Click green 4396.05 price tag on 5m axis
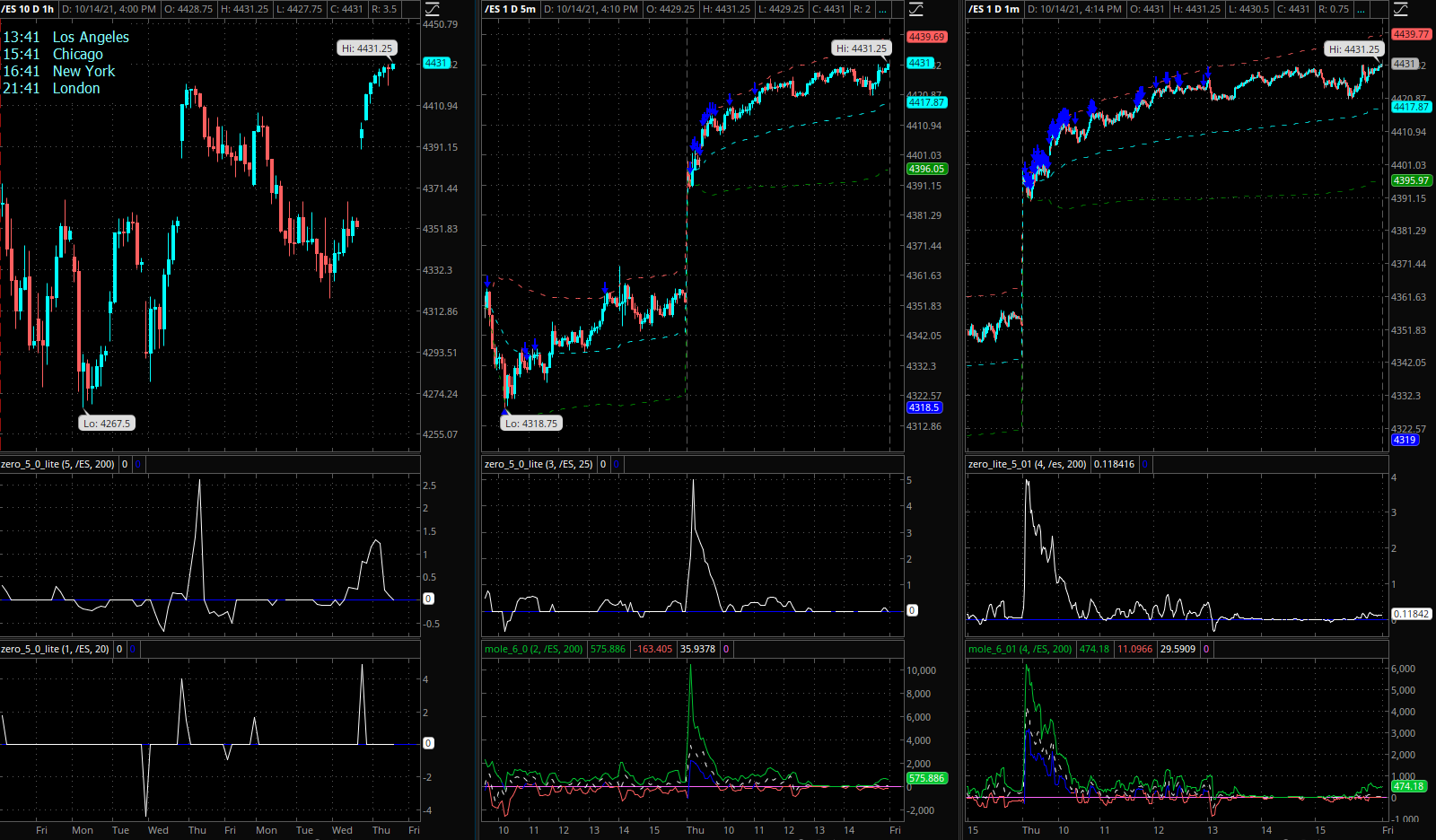The width and height of the screenshot is (1436, 840). [x=926, y=169]
